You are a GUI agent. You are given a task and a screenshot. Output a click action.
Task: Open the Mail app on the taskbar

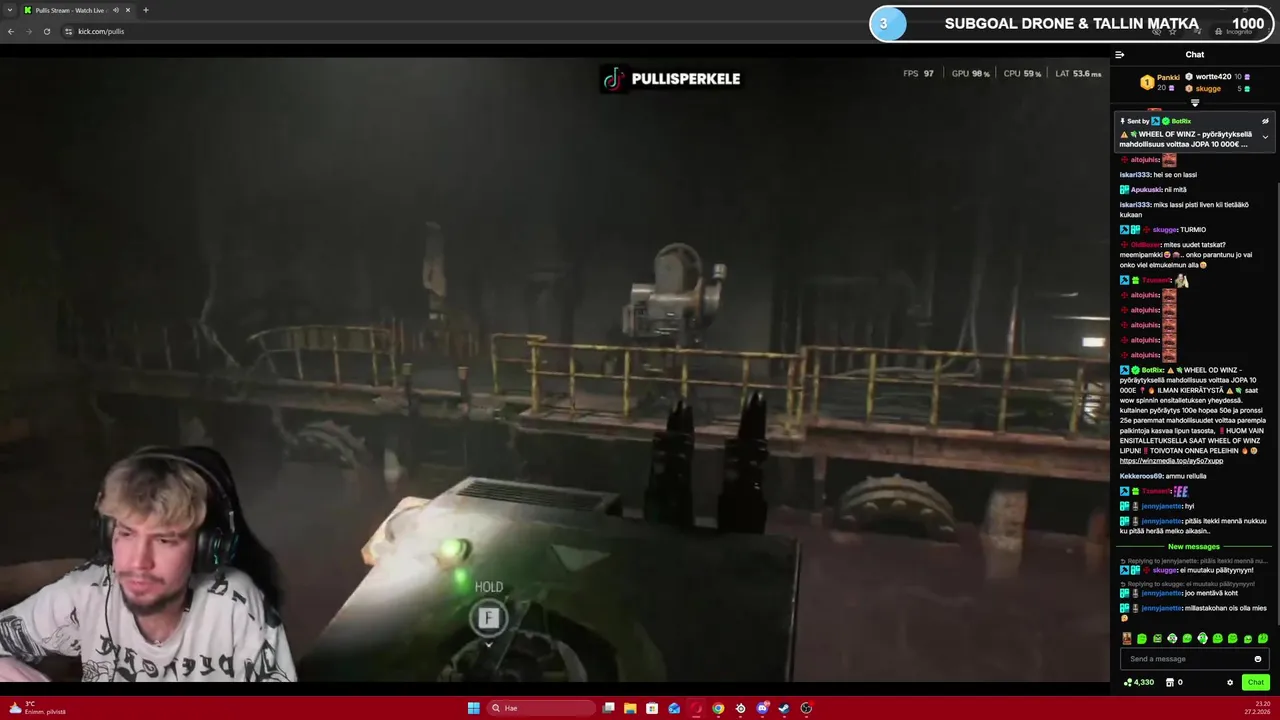coord(674,708)
